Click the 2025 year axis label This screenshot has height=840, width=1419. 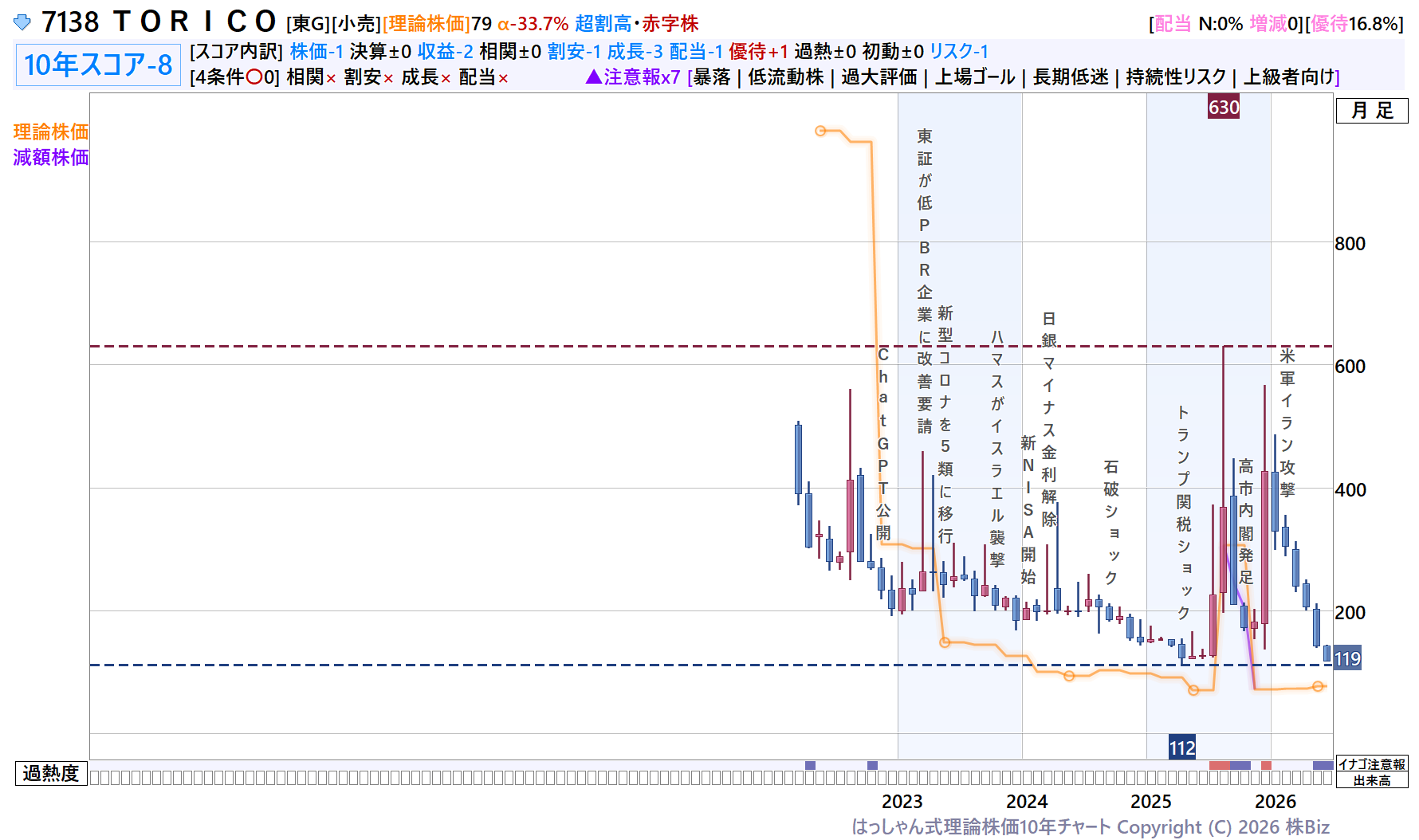coord(1151,802)
